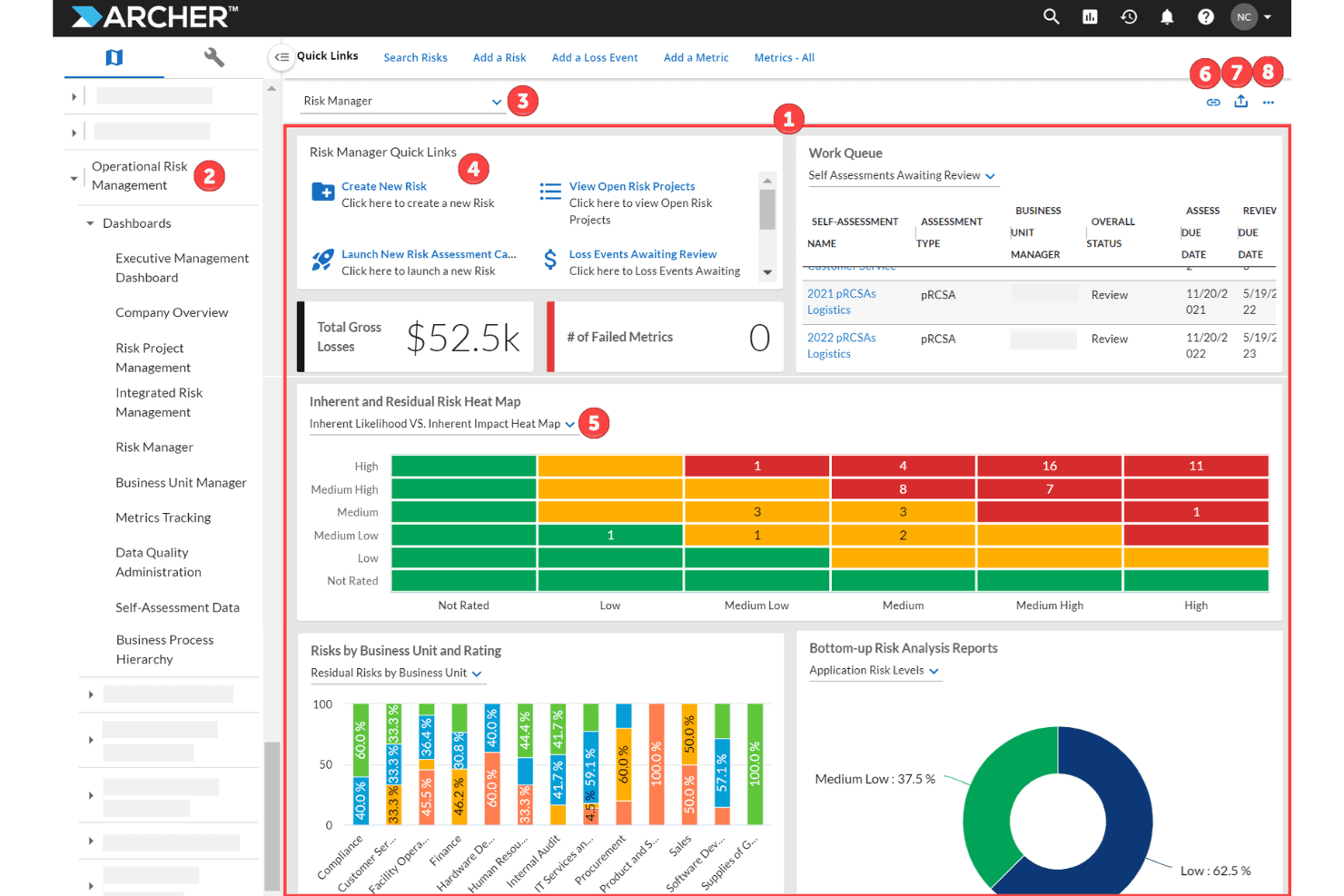Switch to the wrench admin tab
Screen dimensions: 1344x896
(214, 57)
